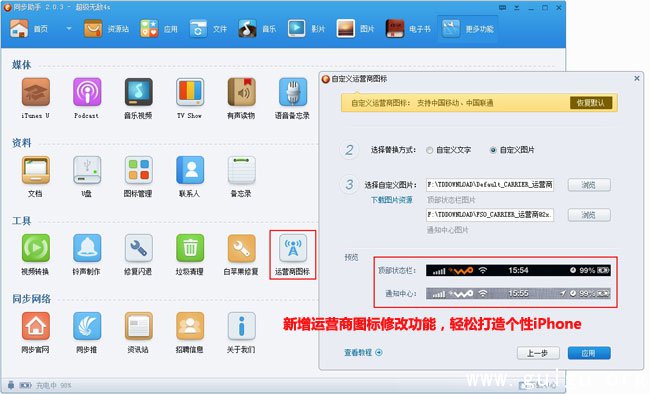Launch the 视频转换 video converter tool
Screen dimensions: 650x394
click(35, 248)
